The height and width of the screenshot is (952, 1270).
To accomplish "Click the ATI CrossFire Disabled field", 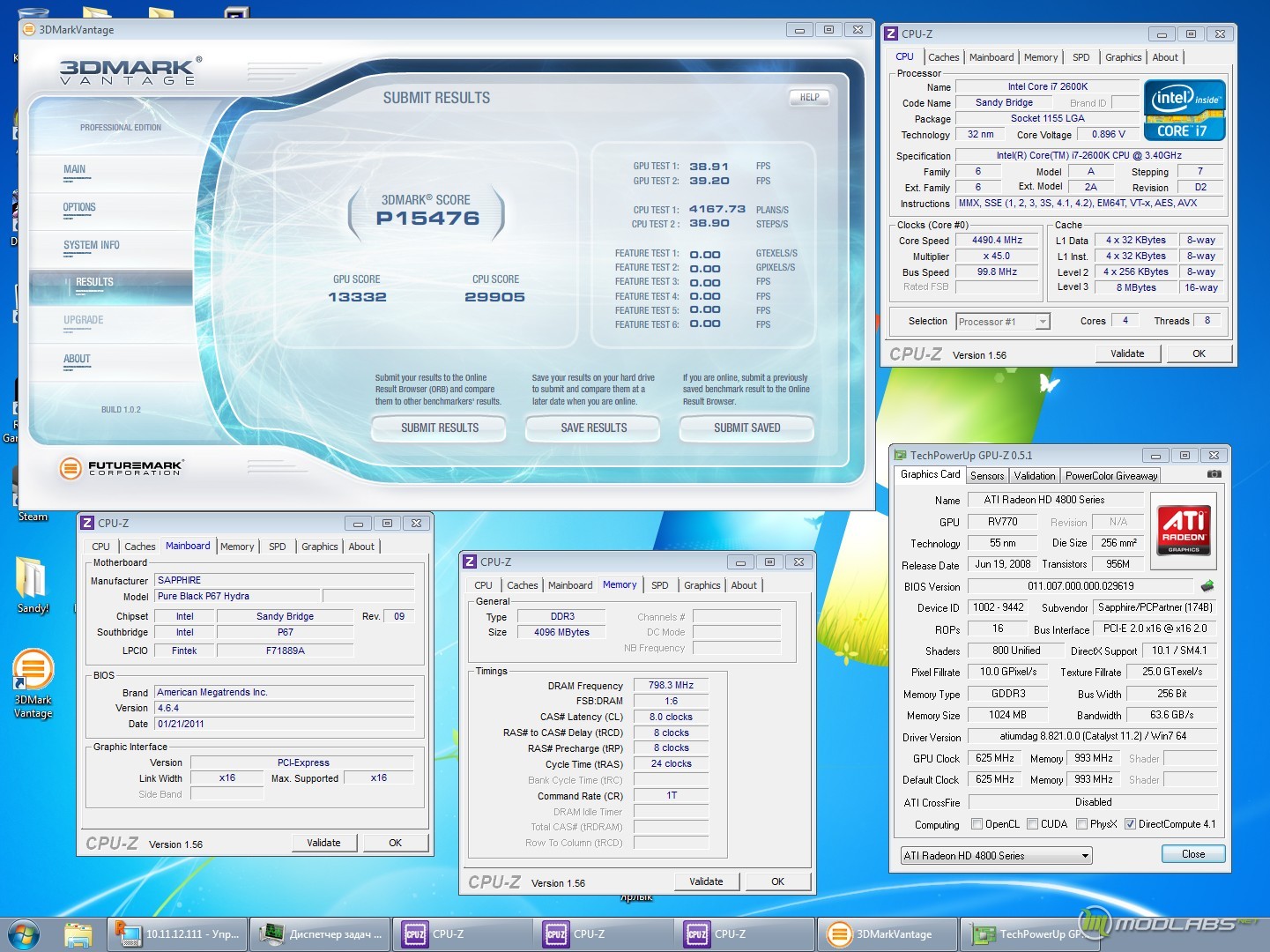I will coord(1093,802).
